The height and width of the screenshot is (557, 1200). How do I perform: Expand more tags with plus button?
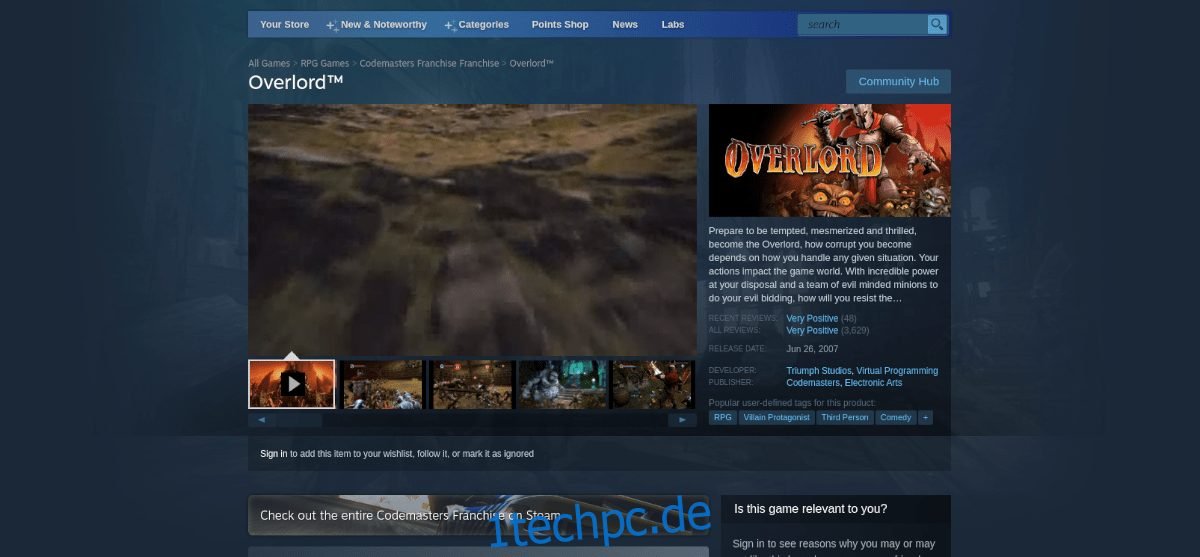[x=925, y=417]
